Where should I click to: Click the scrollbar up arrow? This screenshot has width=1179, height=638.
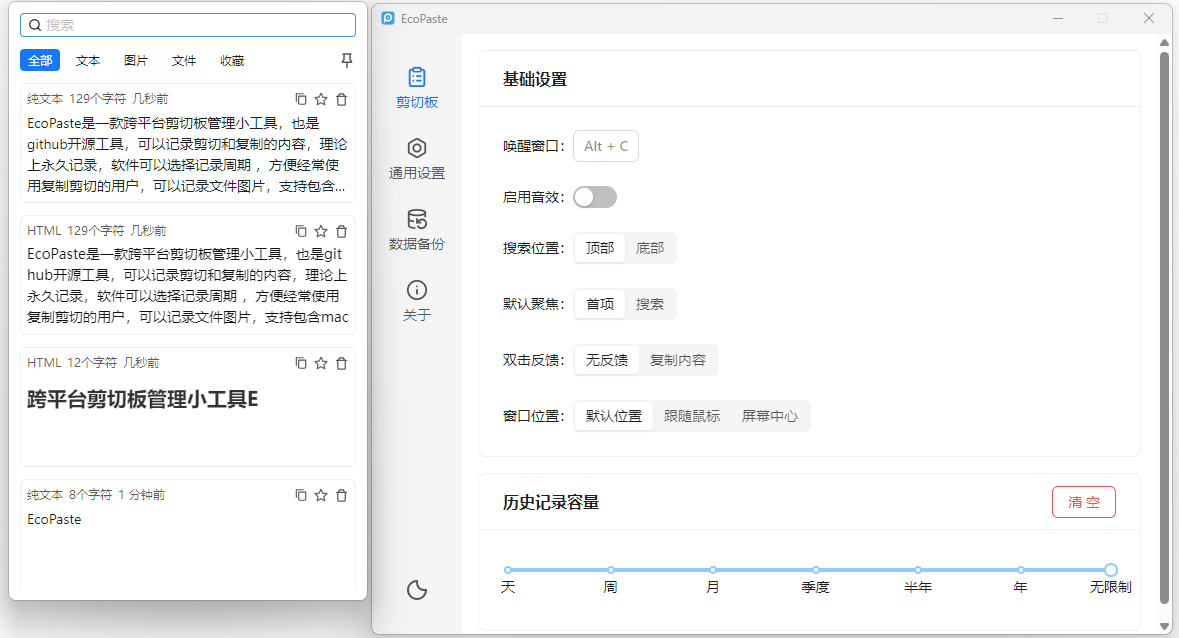[1165, 42]
